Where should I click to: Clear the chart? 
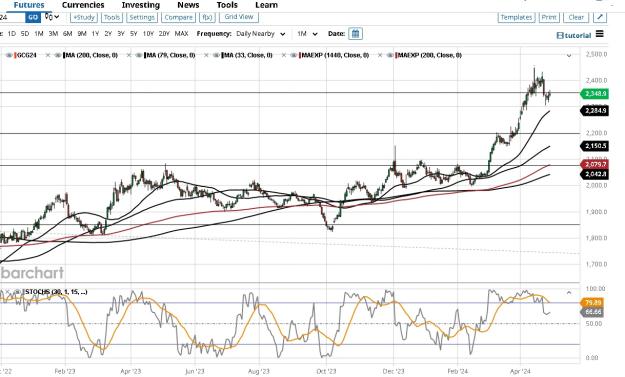coord(576,17)
